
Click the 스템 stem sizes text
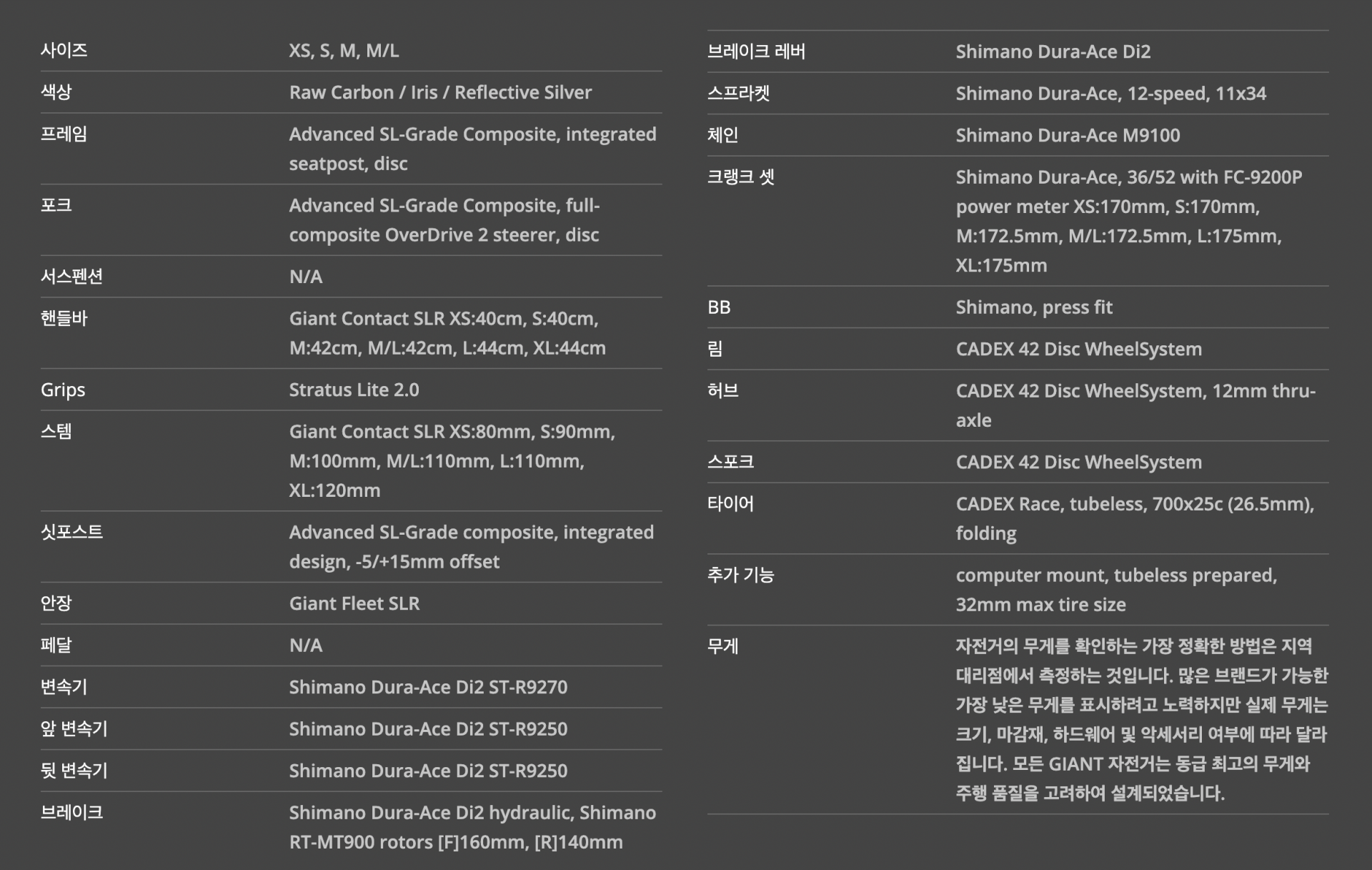[x=452, y=460]
